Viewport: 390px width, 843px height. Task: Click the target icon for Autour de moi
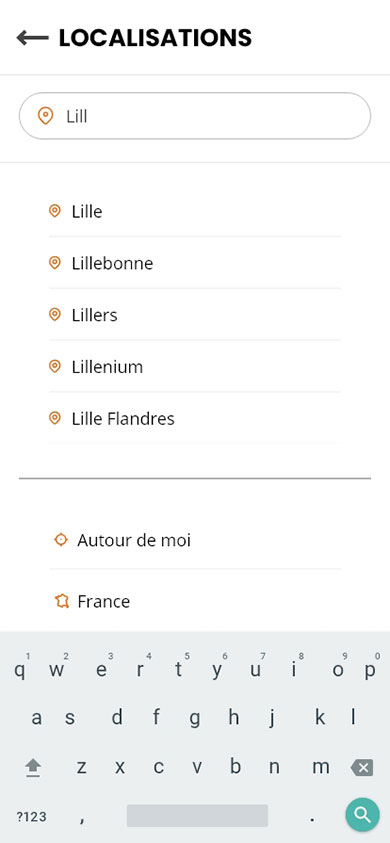point(61,540)
